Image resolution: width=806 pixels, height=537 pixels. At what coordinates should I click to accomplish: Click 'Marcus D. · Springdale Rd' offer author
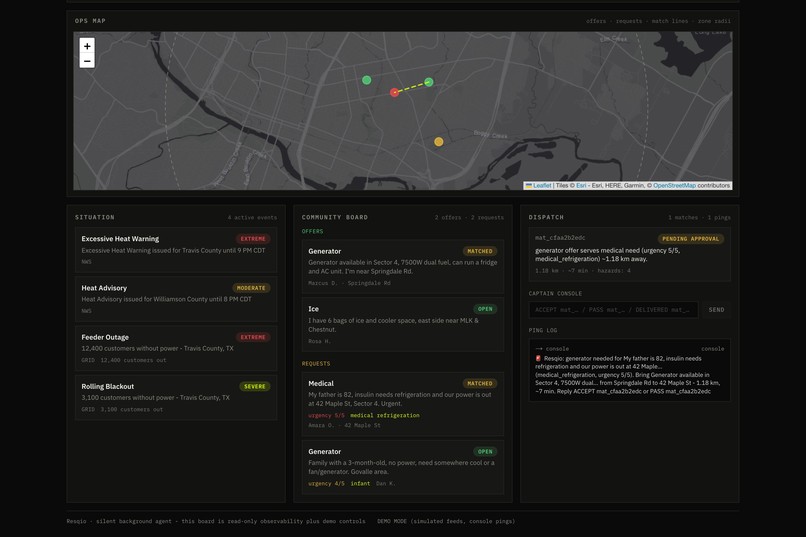click(350, 283)
